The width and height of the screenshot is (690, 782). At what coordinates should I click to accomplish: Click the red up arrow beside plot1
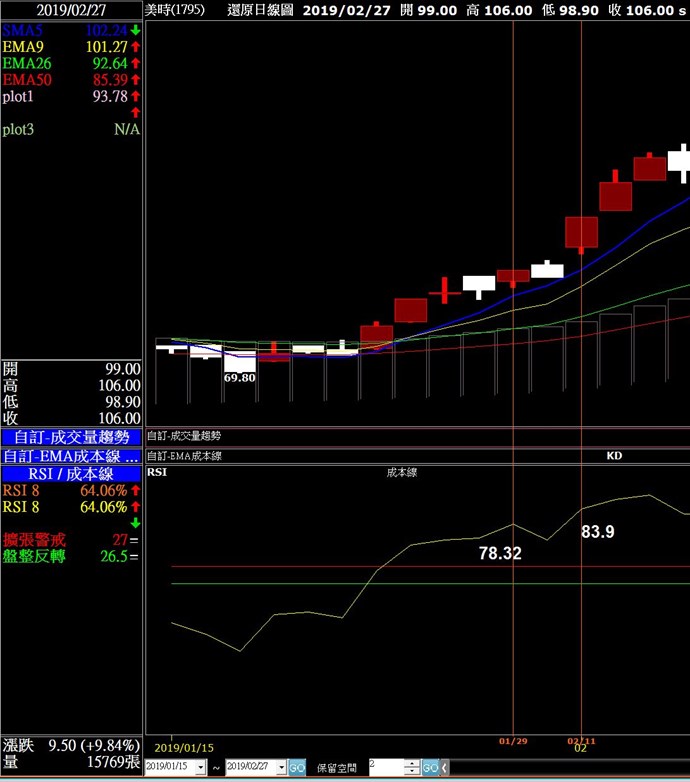click(x=135, y=96)
